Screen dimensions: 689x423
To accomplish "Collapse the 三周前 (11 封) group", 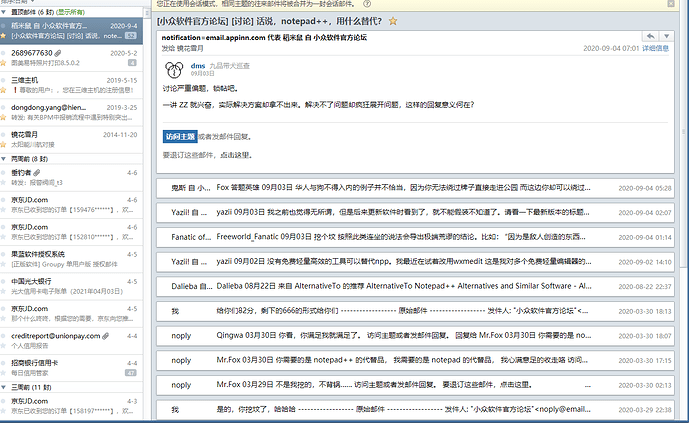I will click(x=4, y=387).
